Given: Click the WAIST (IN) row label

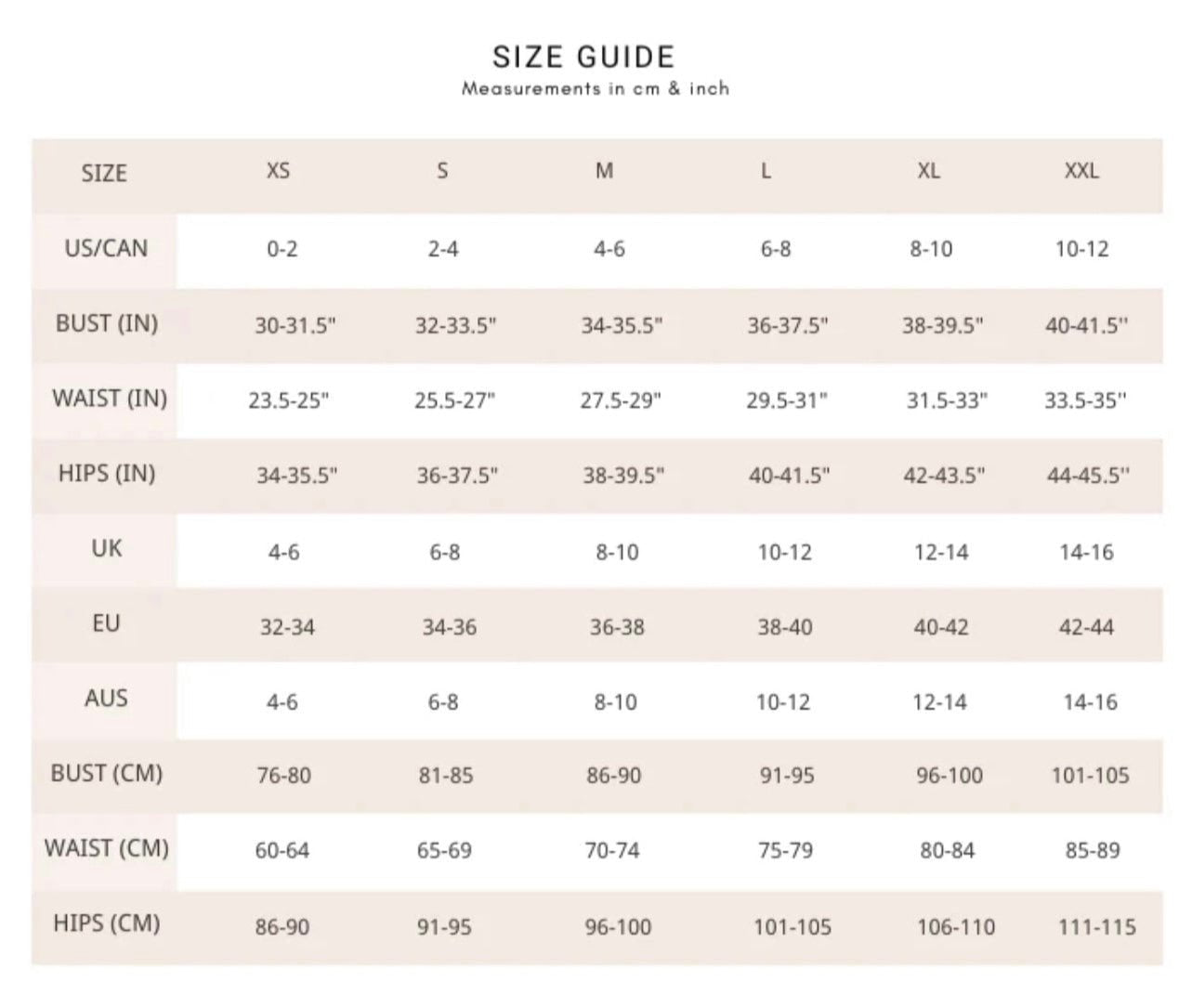Looking at the screenshot, I should click(110, 399).
